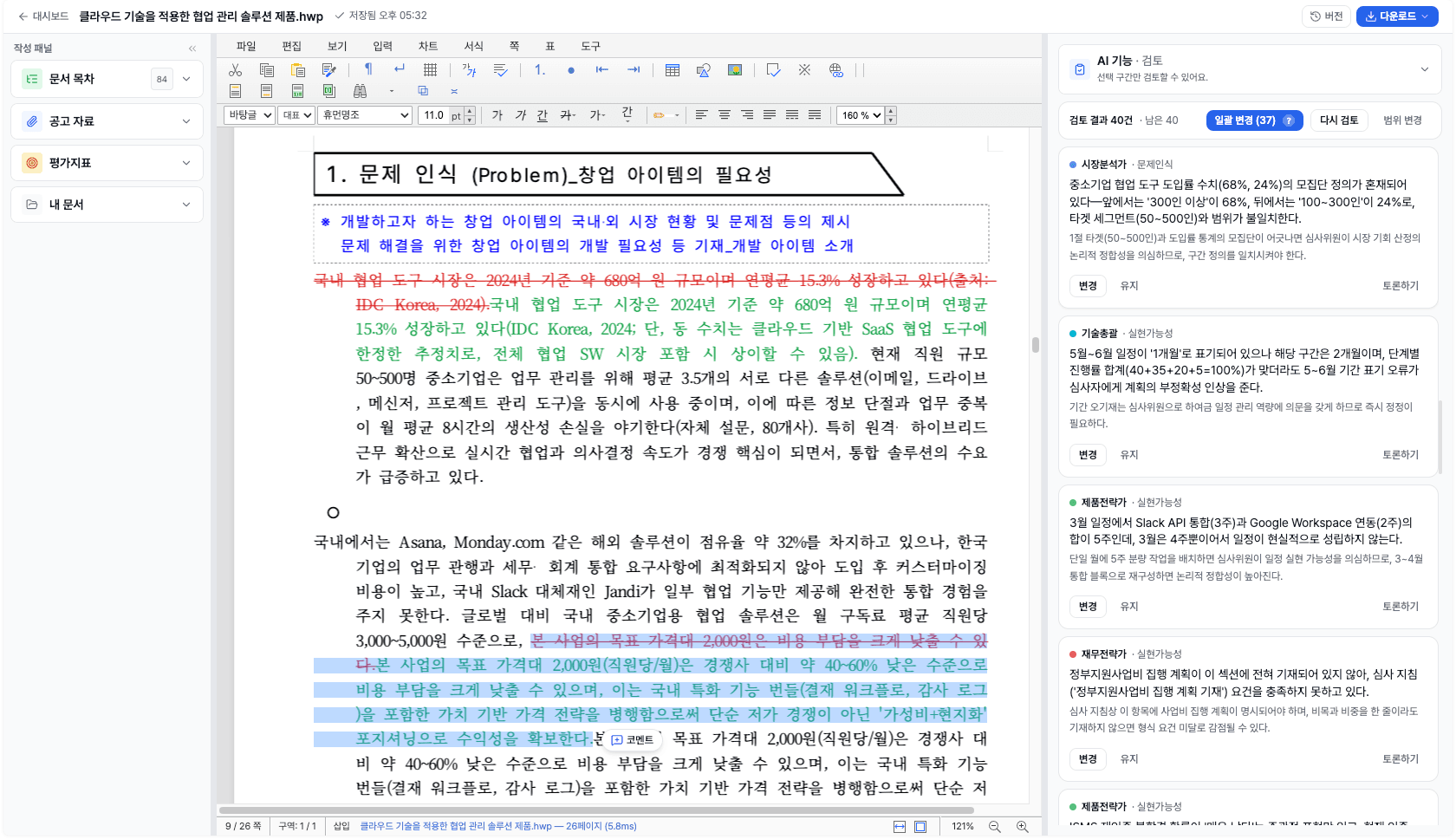The height and width of the screenshot is (839, 1456).
Task: Open the 버전 history button
Action: point(1327,16)
